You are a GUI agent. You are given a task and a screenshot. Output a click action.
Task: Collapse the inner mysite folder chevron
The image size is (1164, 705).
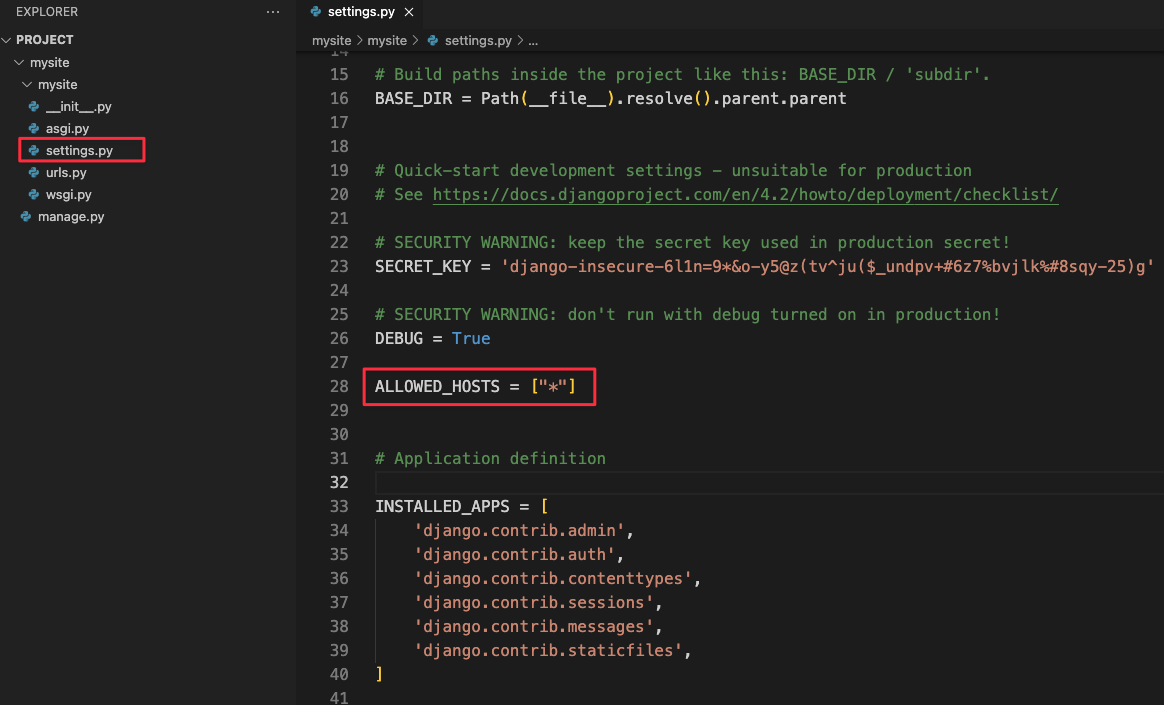tap(27, 85)
